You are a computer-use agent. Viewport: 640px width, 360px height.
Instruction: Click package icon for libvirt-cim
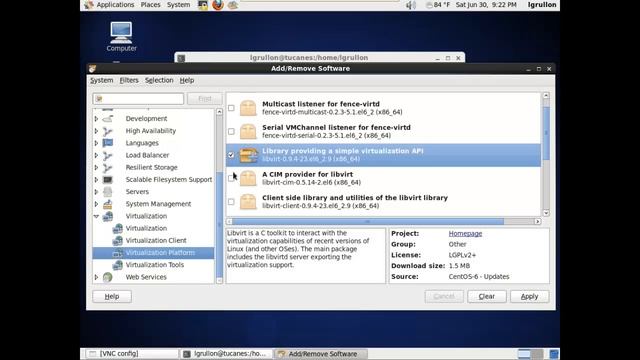(x=248, y=178)
